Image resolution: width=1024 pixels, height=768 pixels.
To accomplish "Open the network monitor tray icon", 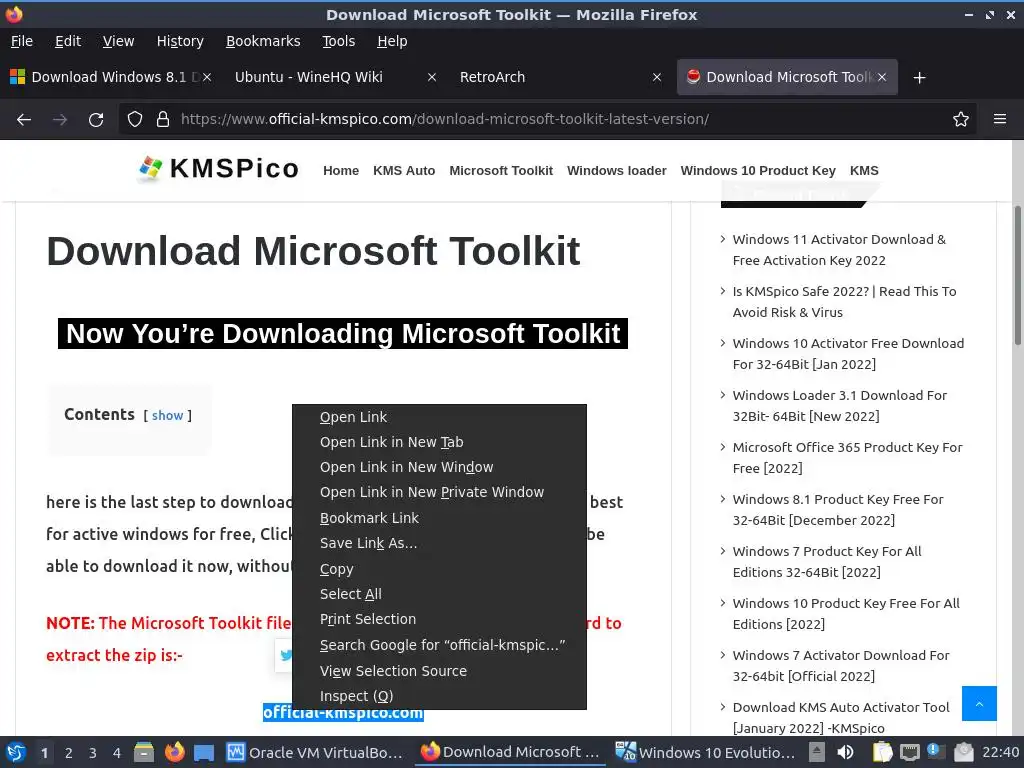I will click(x=909, y=752).
